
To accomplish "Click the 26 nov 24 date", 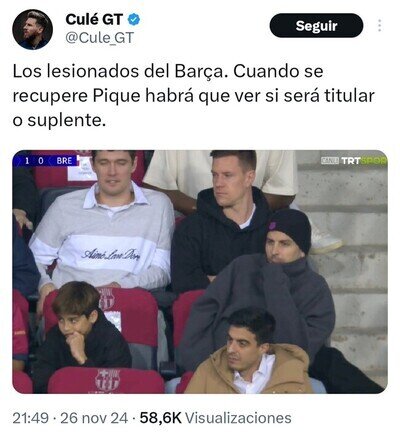I will [x=94, y=418].
